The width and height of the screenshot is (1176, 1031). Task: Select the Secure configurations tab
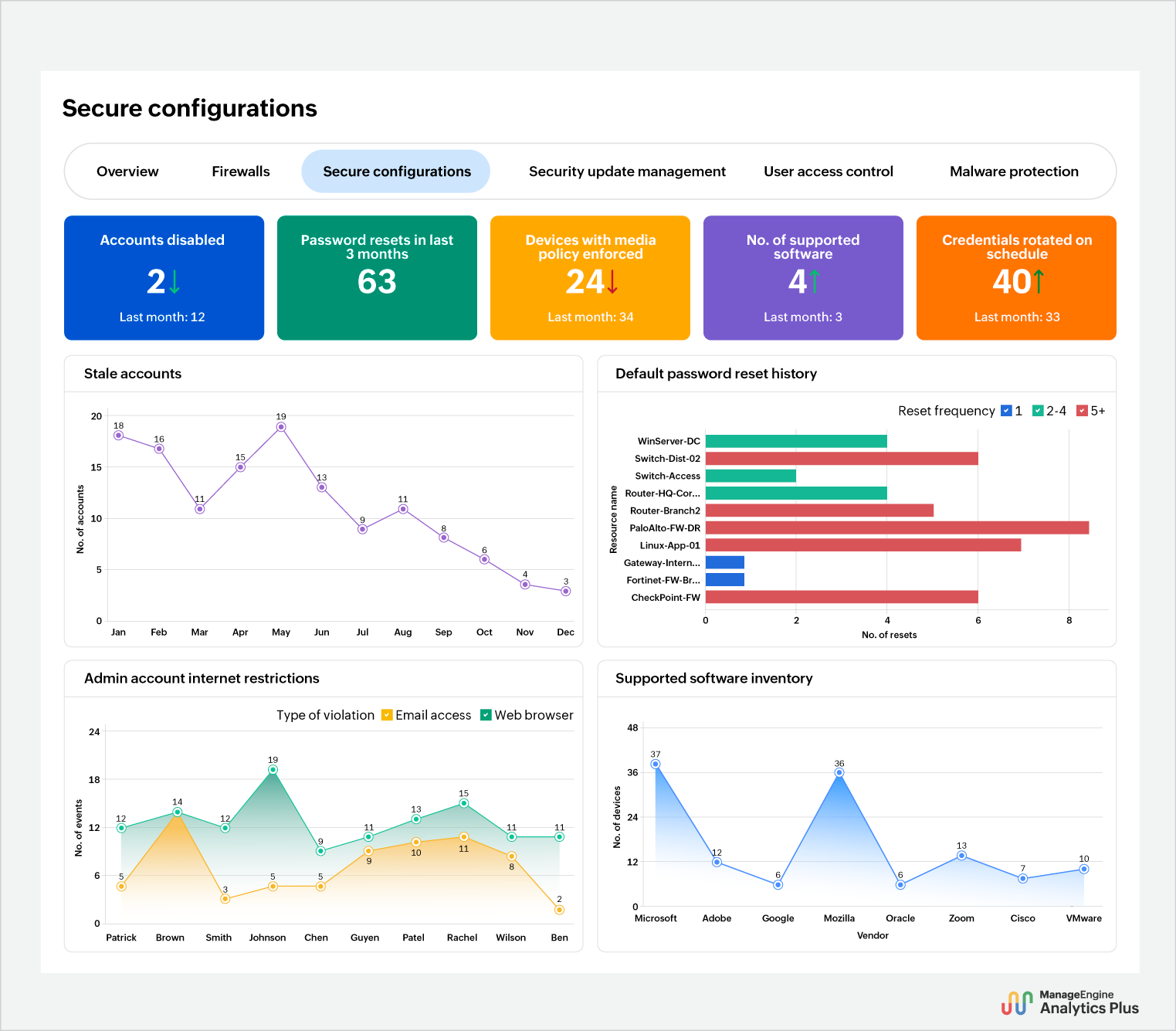(x=396, y=171)
